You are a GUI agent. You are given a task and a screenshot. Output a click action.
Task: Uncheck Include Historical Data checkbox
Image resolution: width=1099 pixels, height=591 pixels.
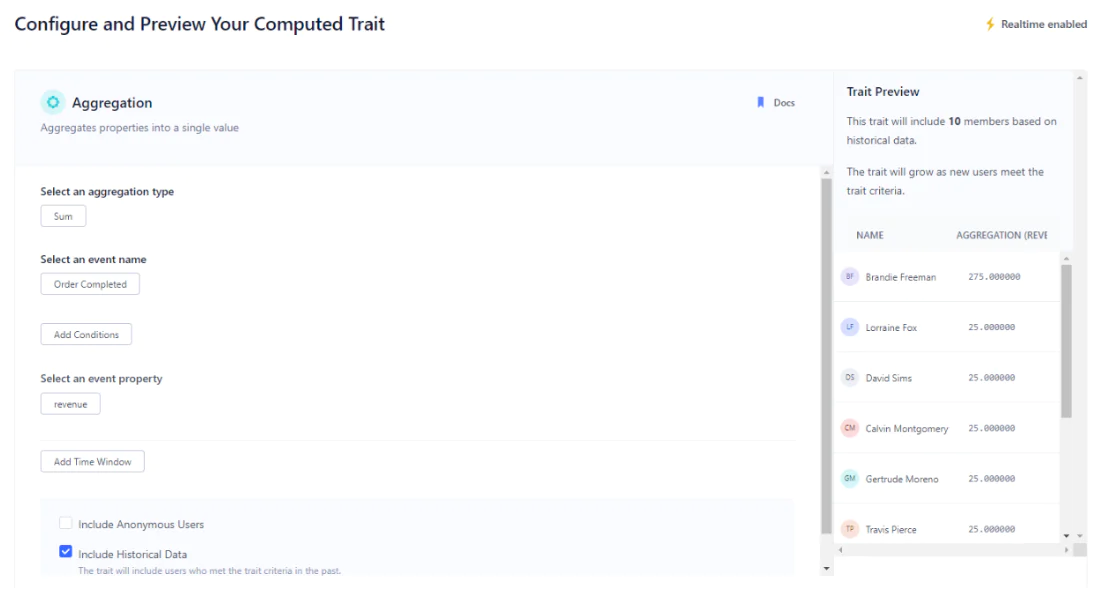click(66, 552)
